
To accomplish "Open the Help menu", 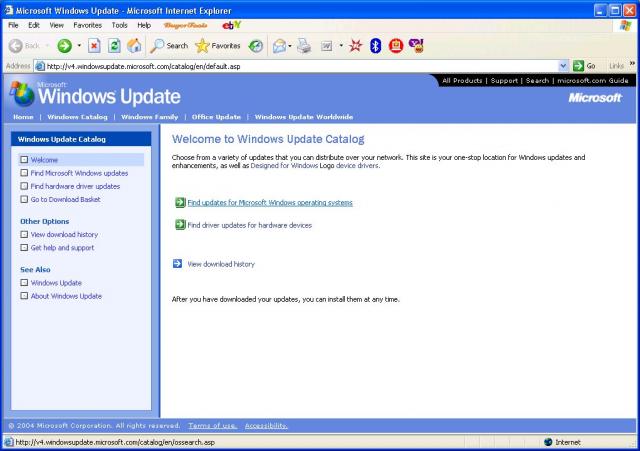I will point(144,25).
